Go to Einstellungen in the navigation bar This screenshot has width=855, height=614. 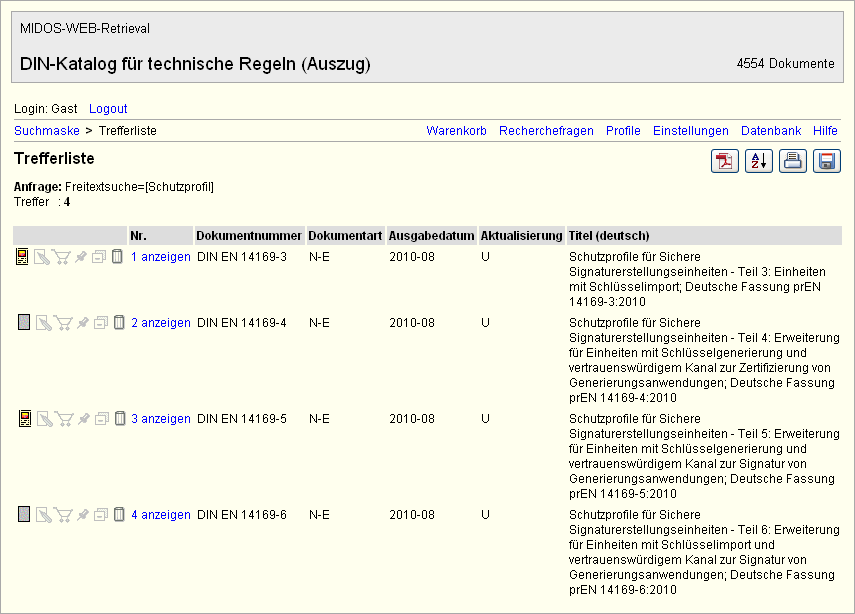(690, 131)
